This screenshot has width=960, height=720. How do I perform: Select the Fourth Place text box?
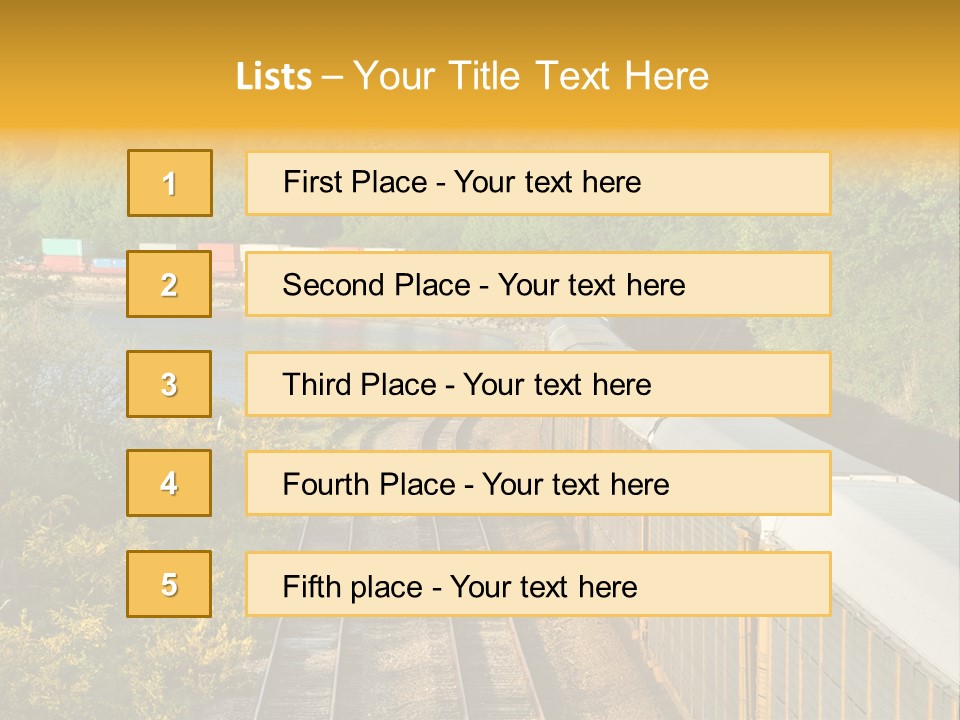coord(538,484)
